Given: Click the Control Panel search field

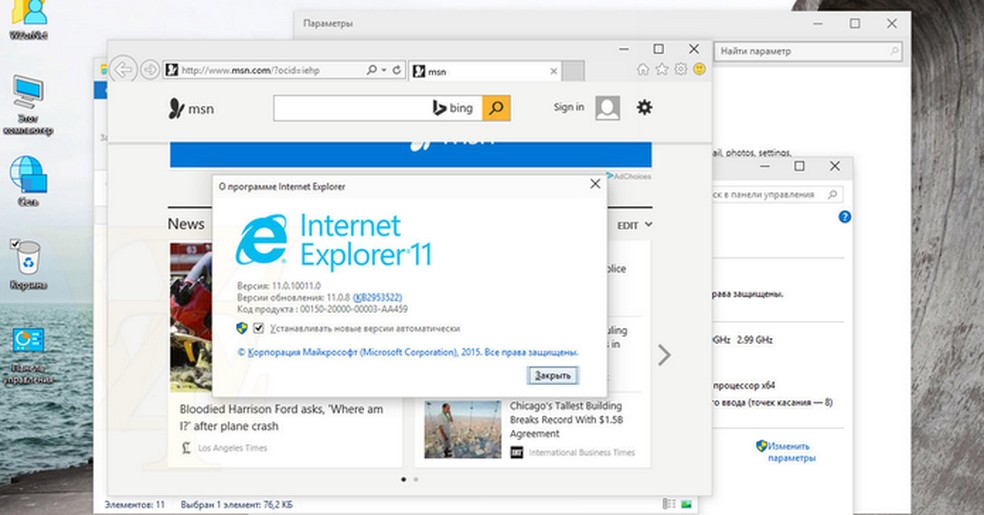Looking at the screenshot, I should point(778,194).
